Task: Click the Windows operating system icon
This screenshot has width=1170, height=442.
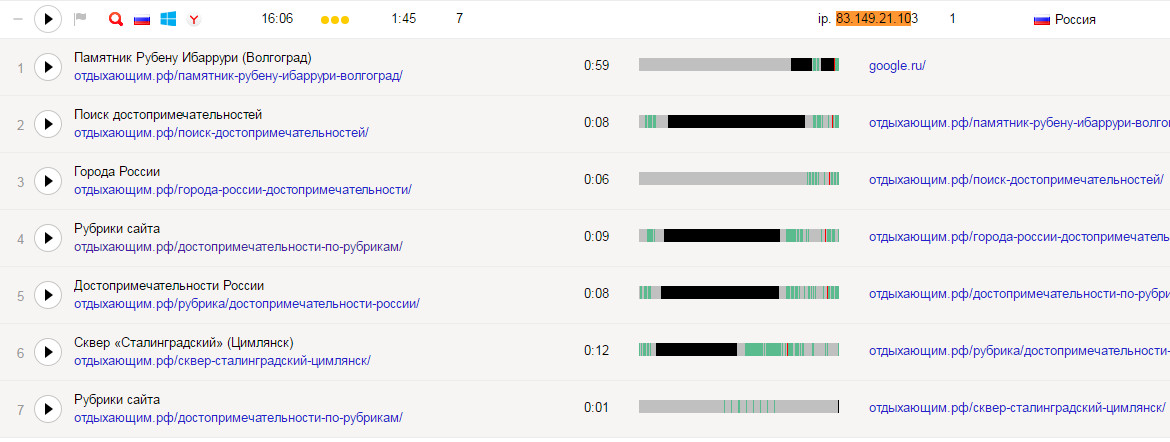Action: [x=168, y=19]
